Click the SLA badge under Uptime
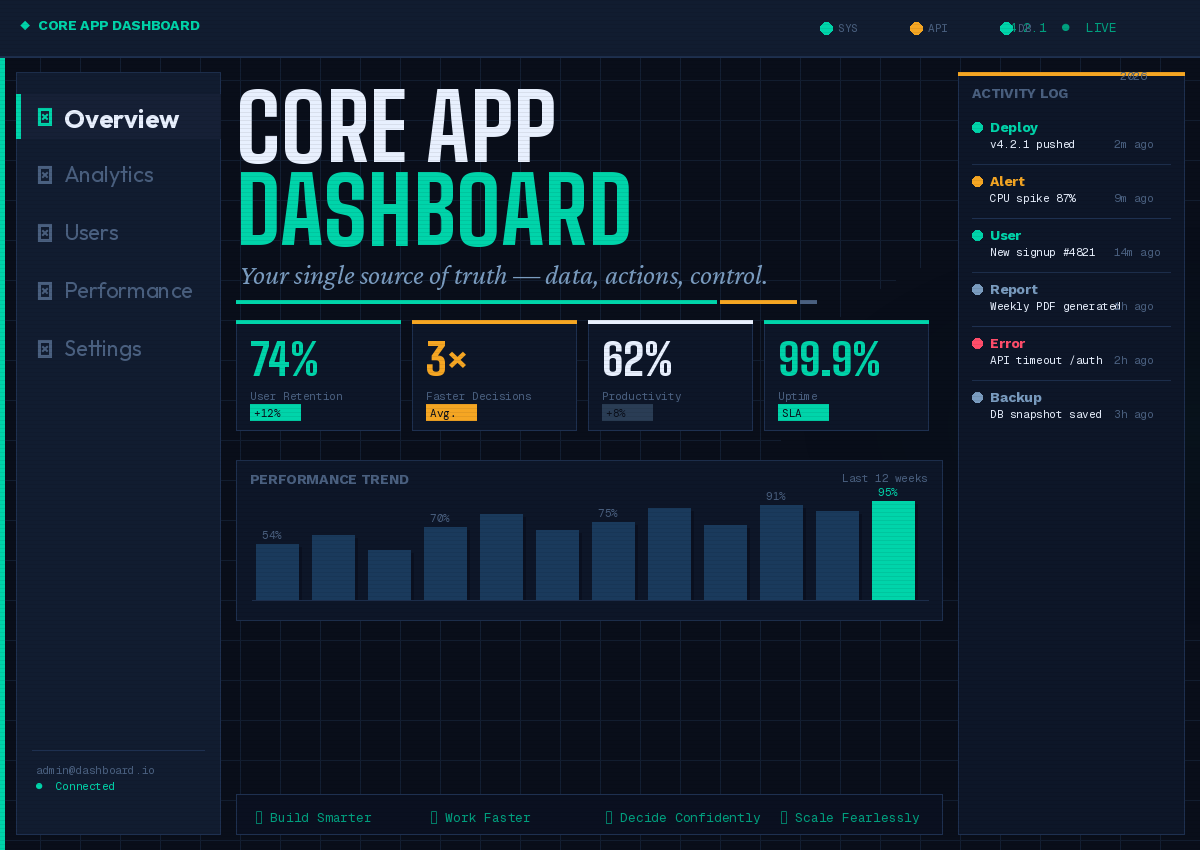The image size is (1200, 850). pyautogui.click(x=803, y=413)
